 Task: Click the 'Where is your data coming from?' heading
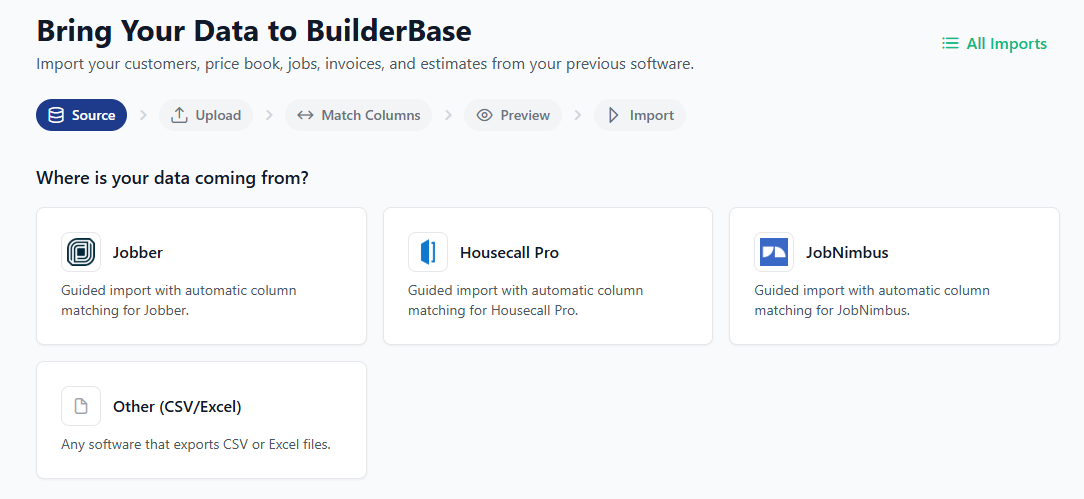tap(172, 178)
